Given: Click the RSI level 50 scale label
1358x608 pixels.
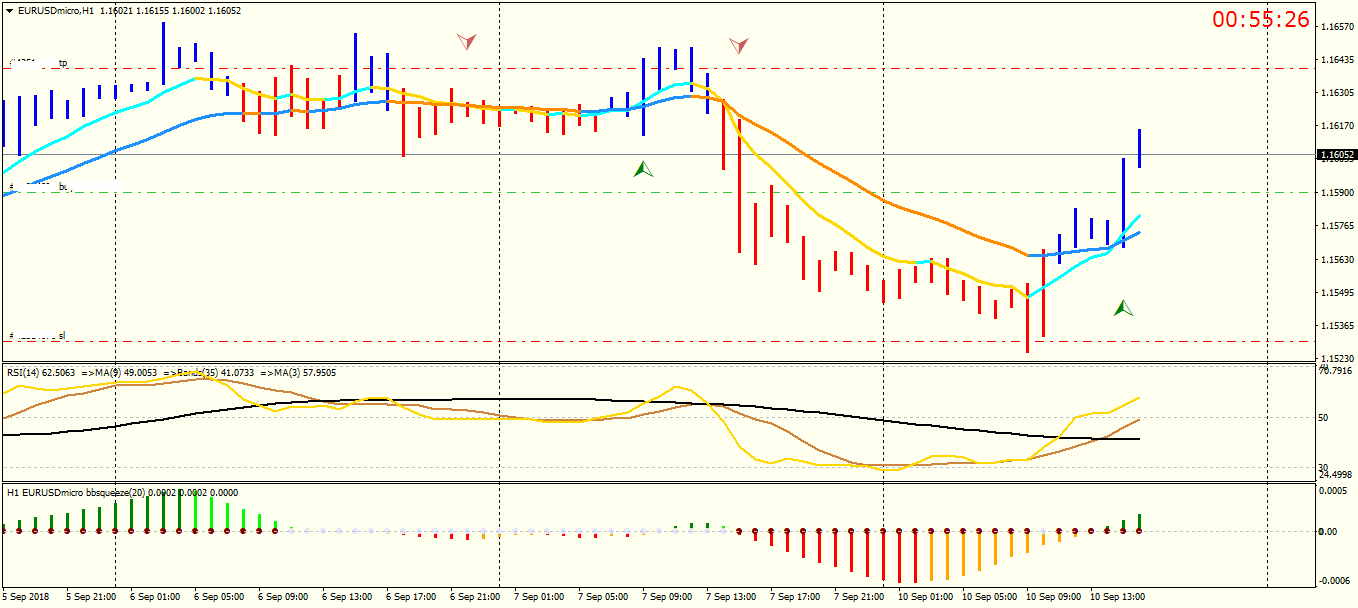Looking at the screenshot, I should click(1323, 418).
